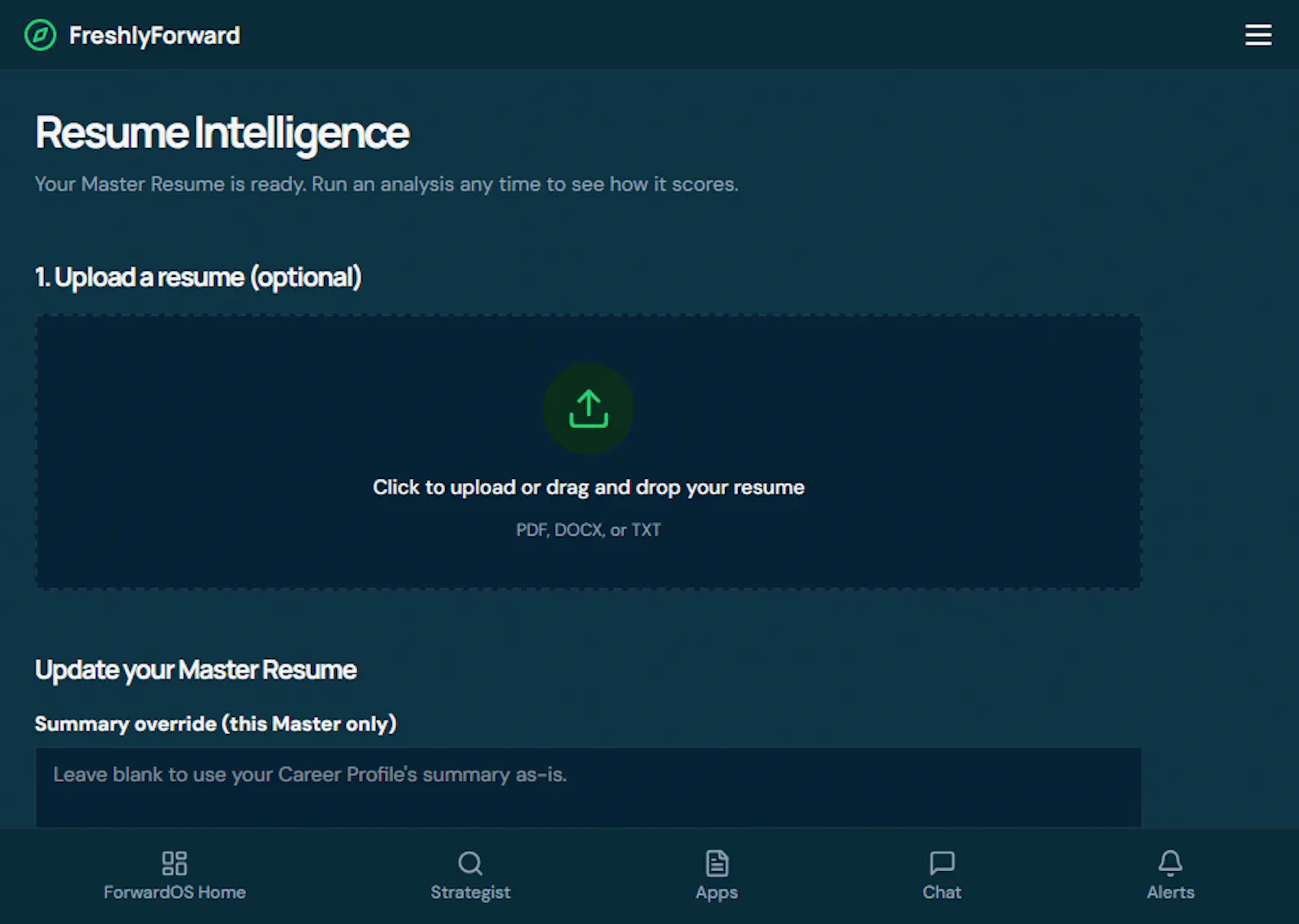
Task: Open ForwardOS Home grid icon
Action: point(175,863)
